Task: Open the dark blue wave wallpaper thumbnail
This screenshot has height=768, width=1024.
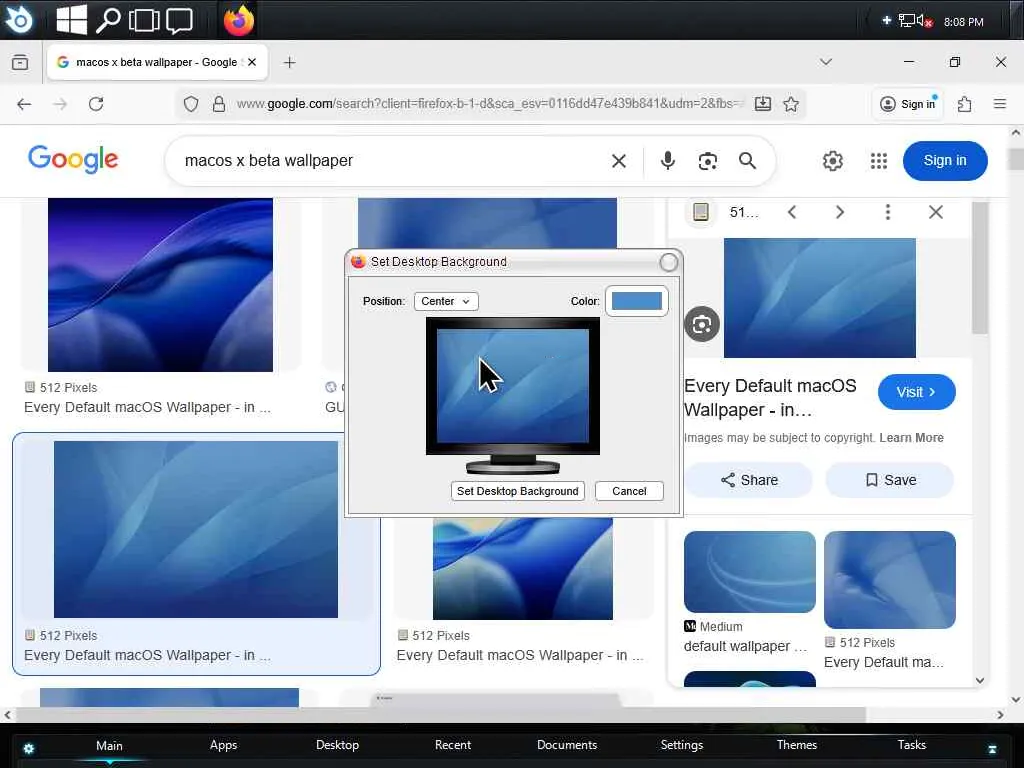Action: 160,285
